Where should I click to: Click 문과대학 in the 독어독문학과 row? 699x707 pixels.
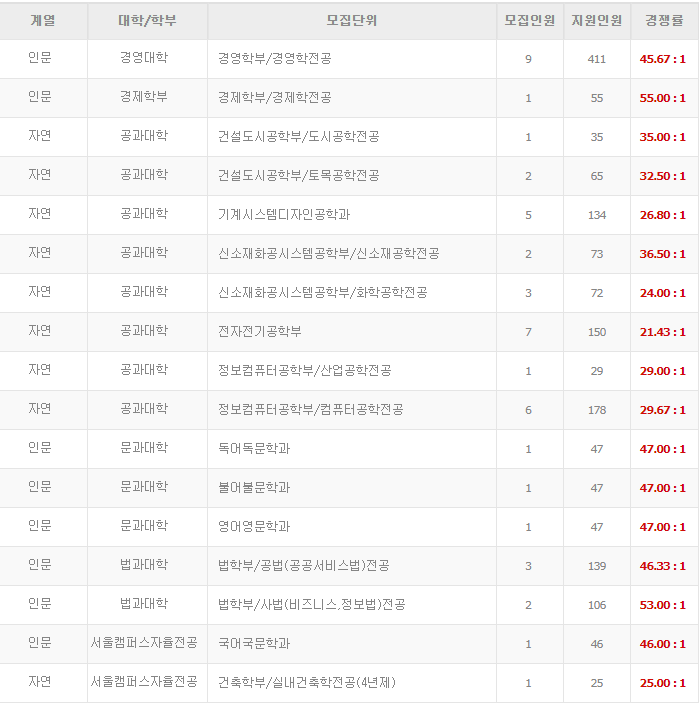pos(144,448)
